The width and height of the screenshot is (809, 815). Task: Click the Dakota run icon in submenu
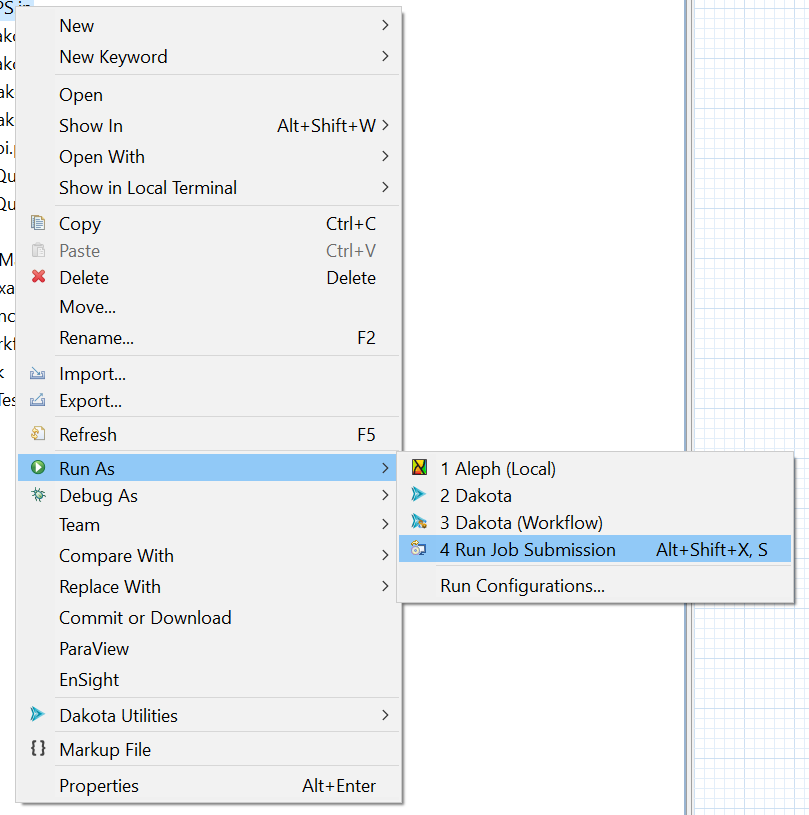(419, 495)
